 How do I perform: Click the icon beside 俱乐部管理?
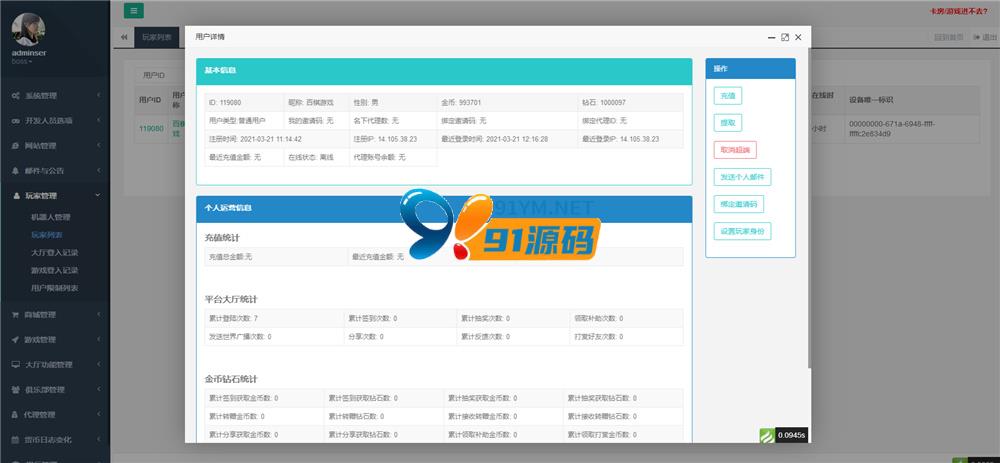16,390
